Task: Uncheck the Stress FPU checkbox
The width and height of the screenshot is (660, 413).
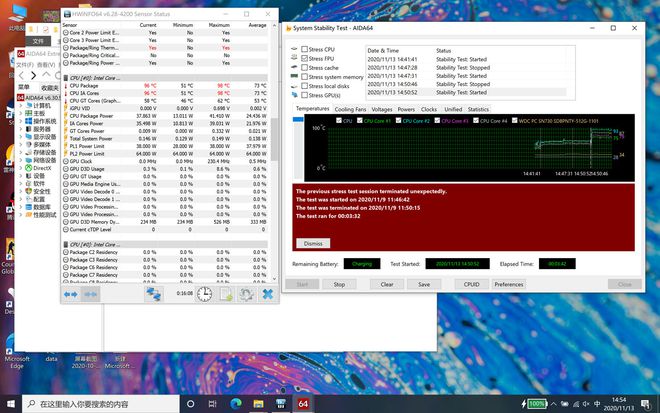Action: point(304,59)
